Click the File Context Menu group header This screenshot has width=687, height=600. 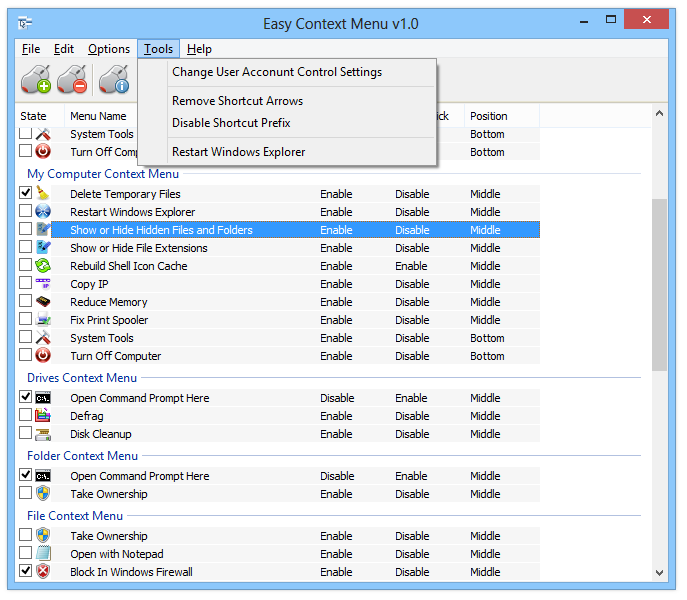tap(75, 516)
